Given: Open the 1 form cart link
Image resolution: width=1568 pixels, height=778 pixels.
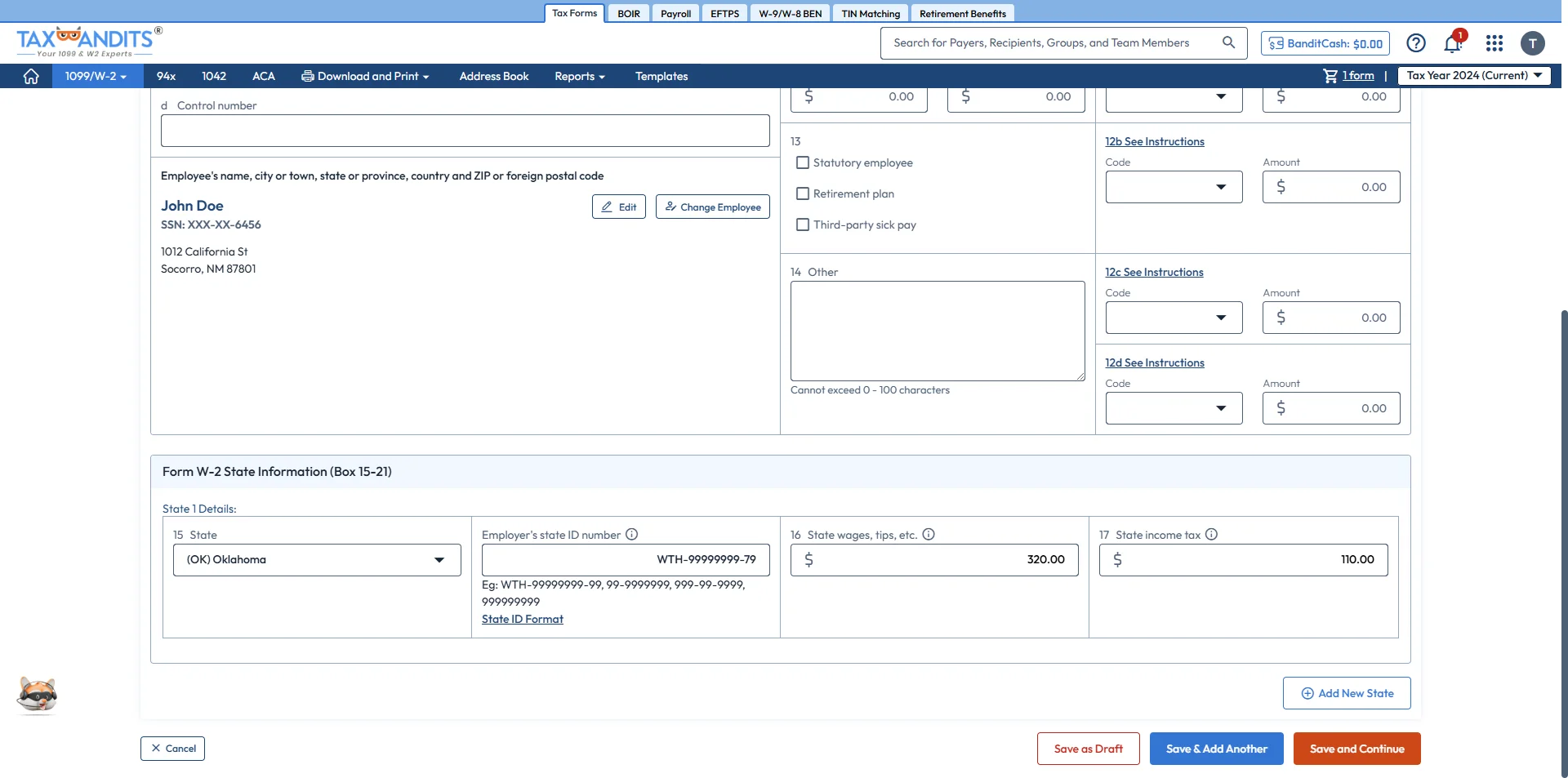Looking at the screenshot, I should pyautogui.click(x=1358, y=75).
